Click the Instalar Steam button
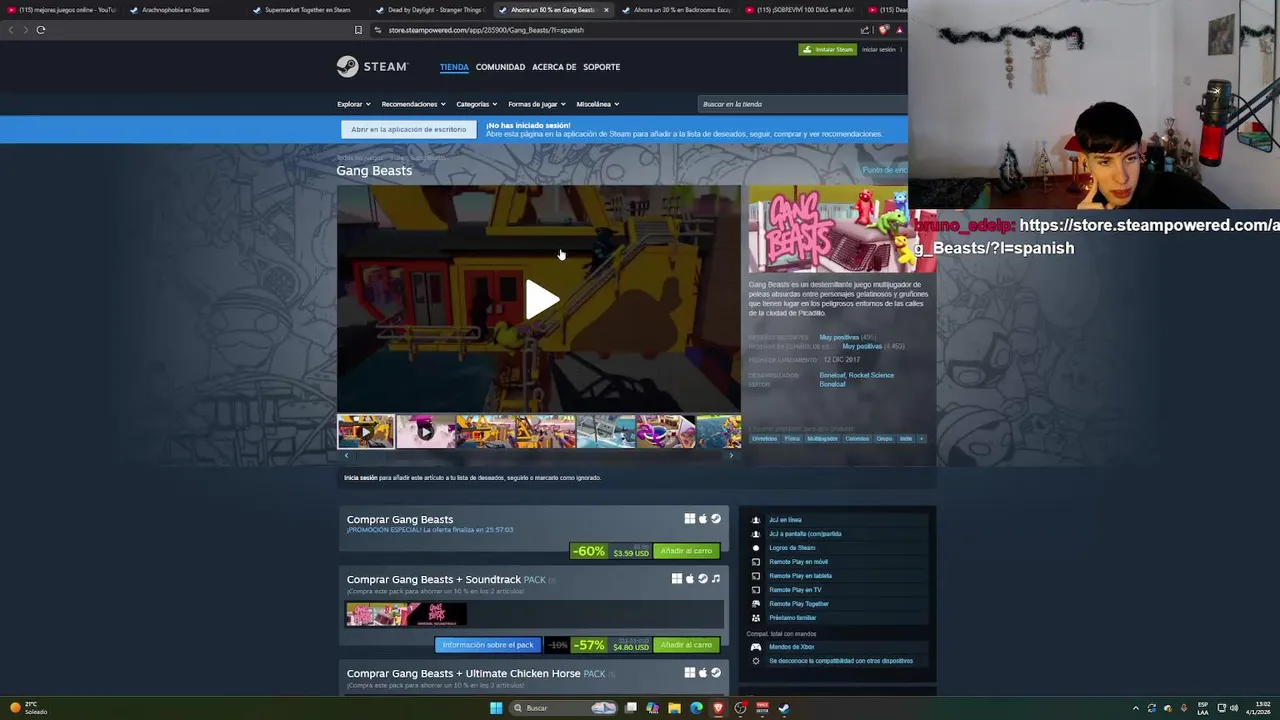Image resolution: width=1280 pixels, height=720 pixels. [827, 49]
